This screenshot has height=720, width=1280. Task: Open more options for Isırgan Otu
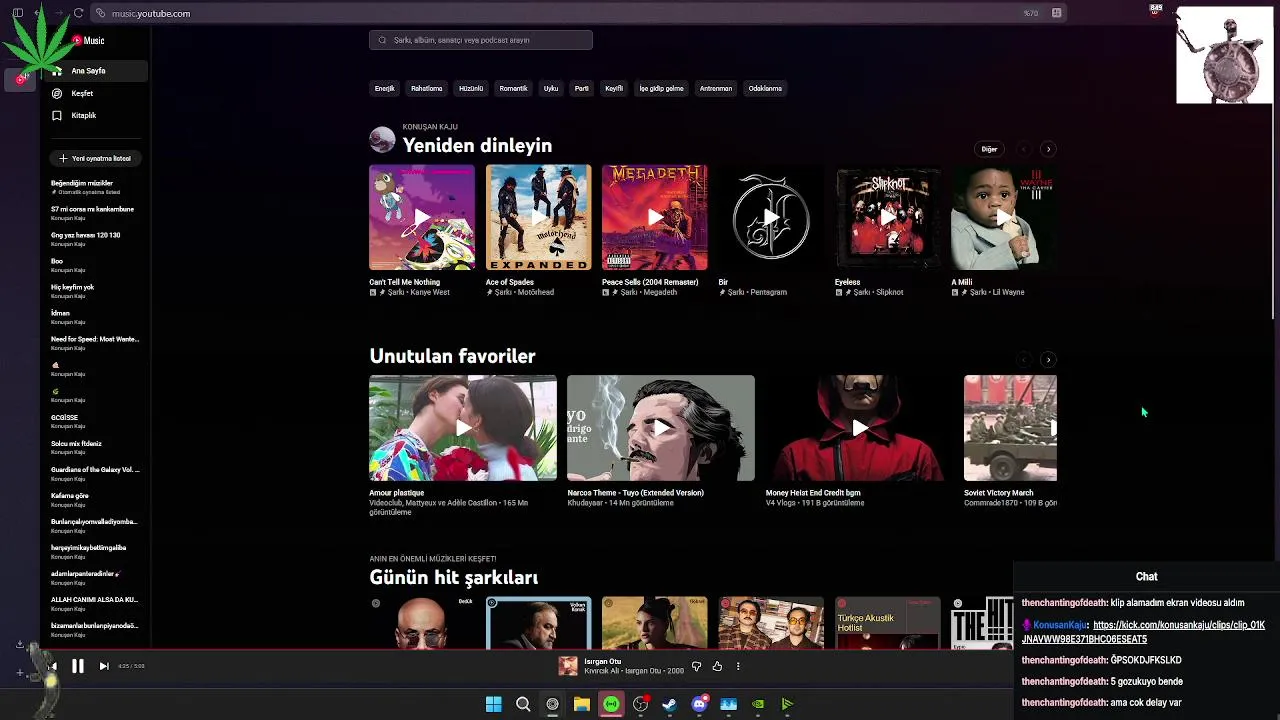[x=738, y=666]
